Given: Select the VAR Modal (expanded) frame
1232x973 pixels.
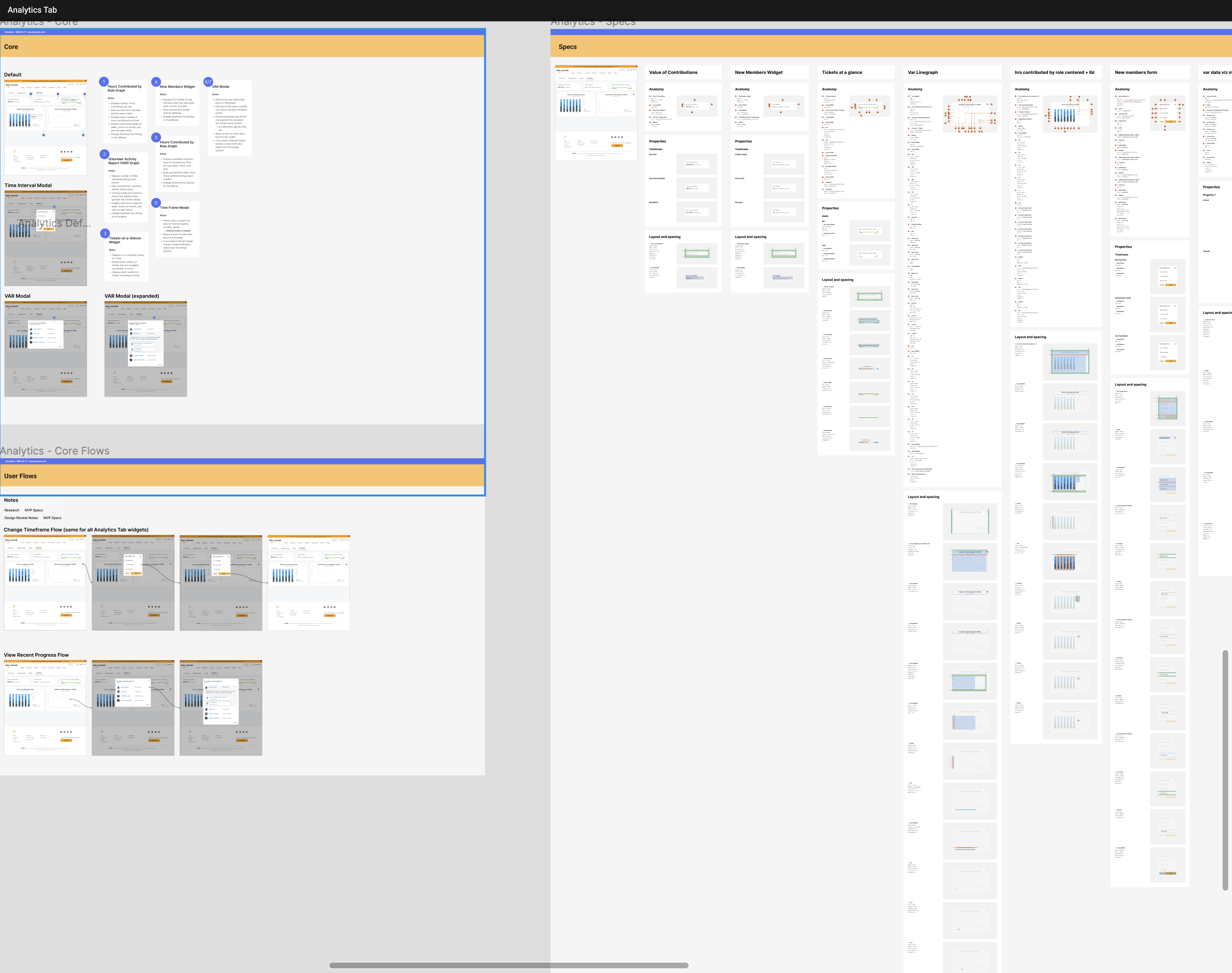Looking at the screenshot, I should 145,349.
